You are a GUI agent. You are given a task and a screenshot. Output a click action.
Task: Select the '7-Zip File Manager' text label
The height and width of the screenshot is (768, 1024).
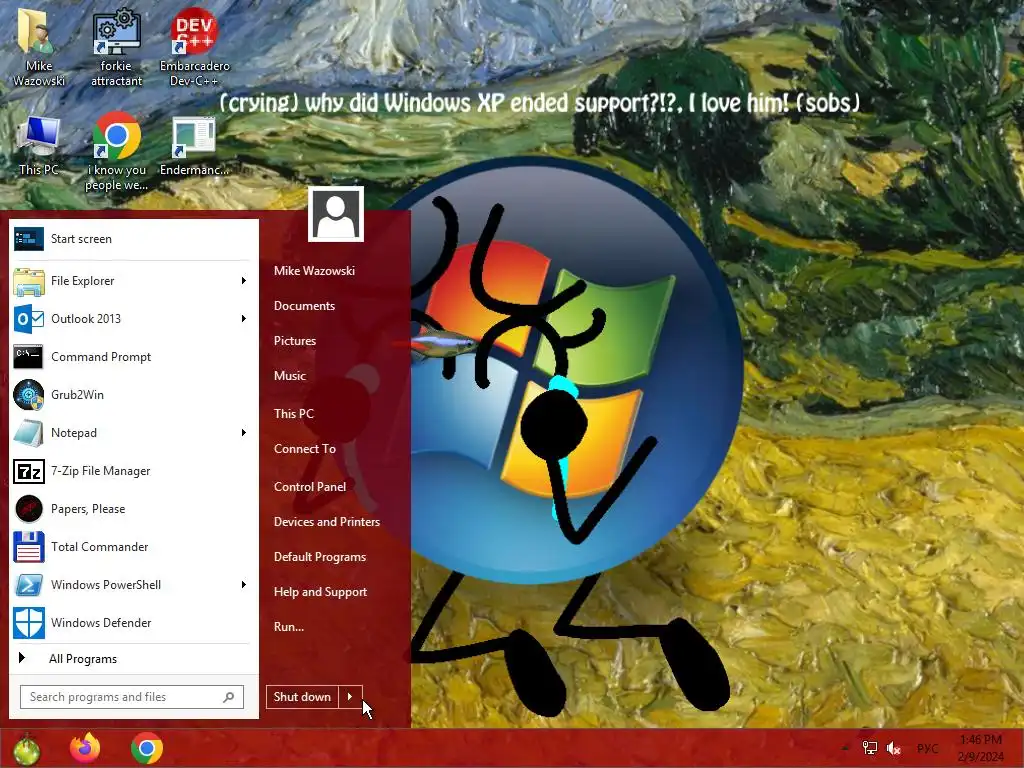(101, 471)
